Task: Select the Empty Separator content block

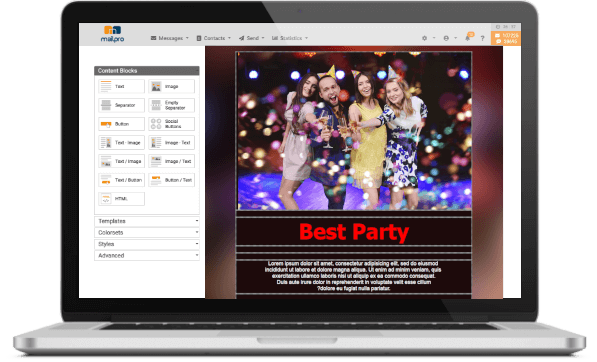Action: pyautogui.click(x=171, y=105)
